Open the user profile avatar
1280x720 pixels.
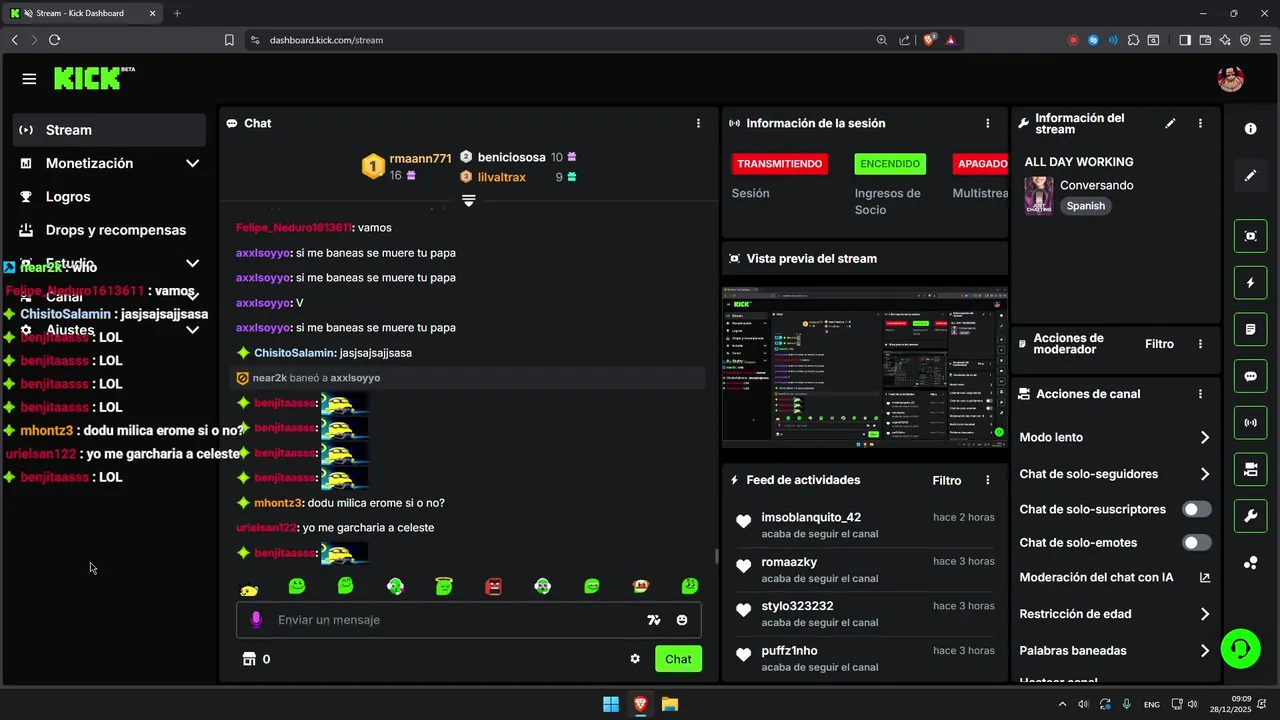(x=1230, y=79)
